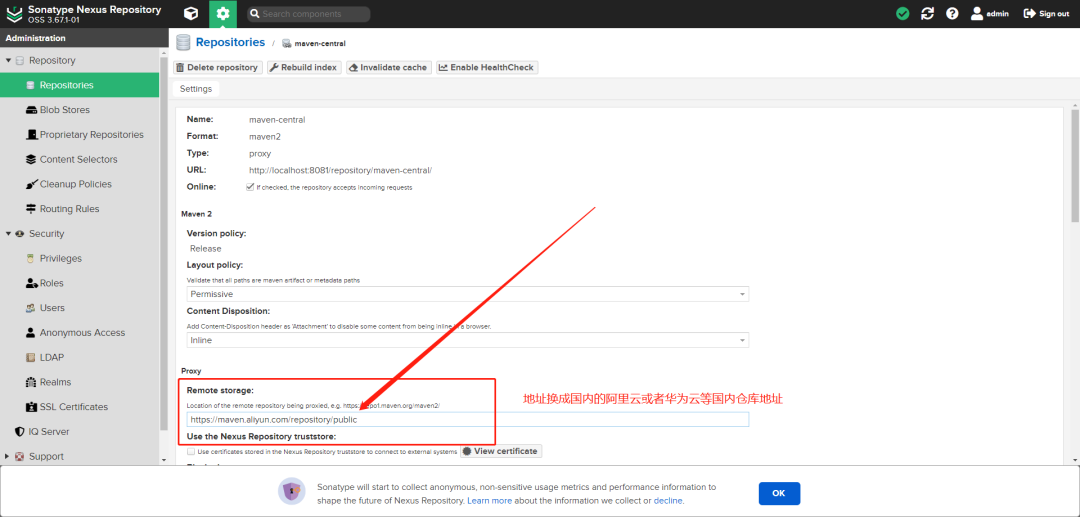Click the Rebuild index button

coord(304,67)
